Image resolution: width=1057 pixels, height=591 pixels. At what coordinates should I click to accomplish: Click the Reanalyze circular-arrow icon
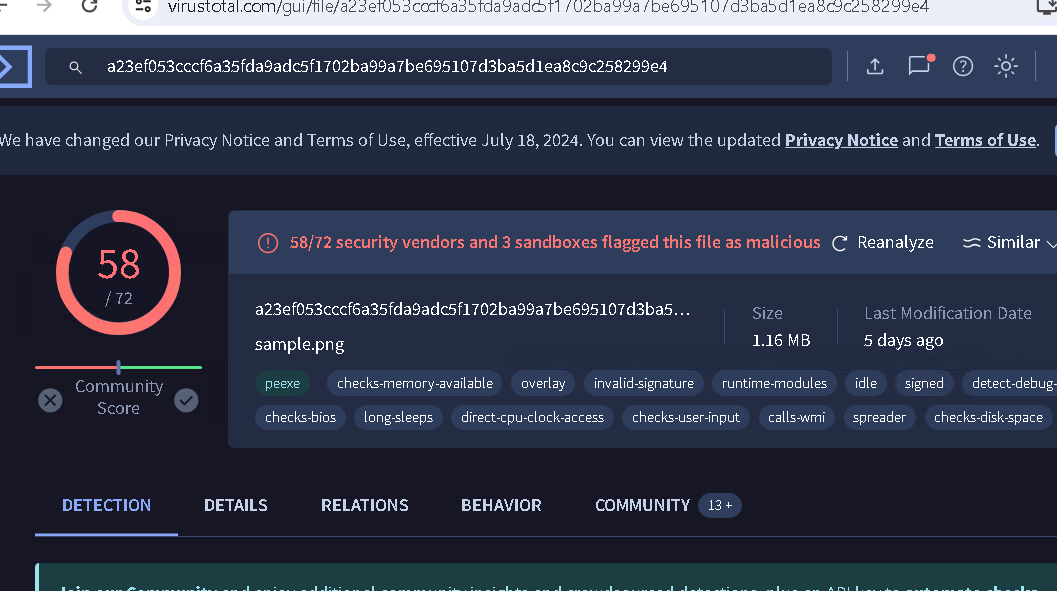click(839, 242)
